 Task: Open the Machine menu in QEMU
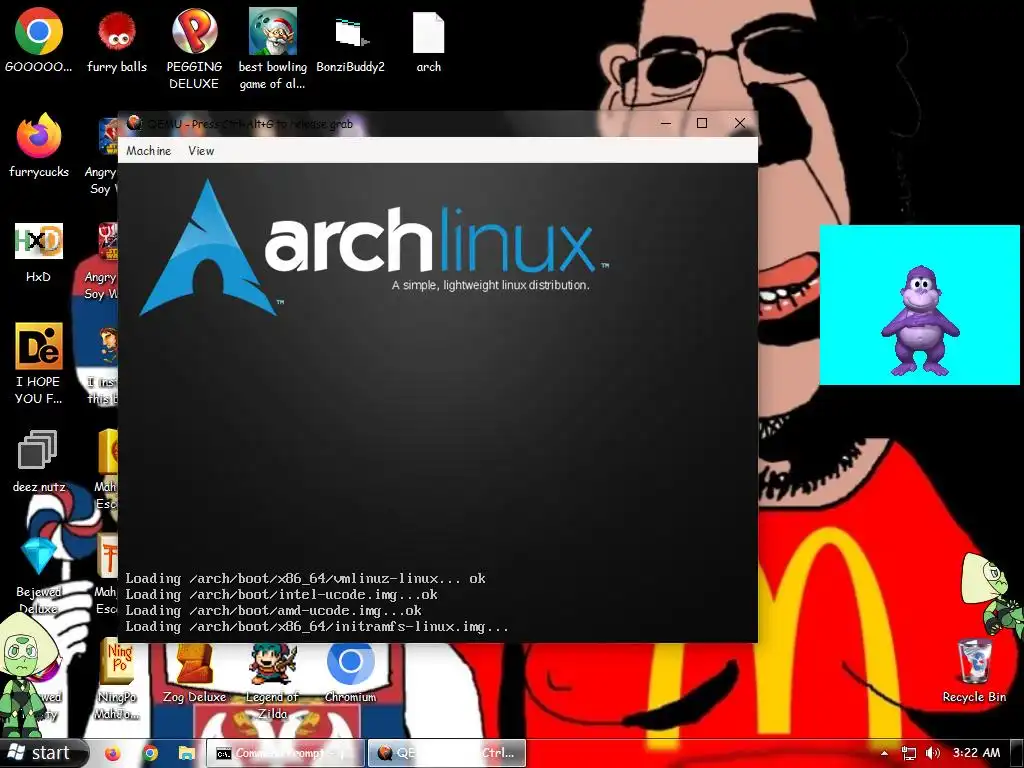148,151
